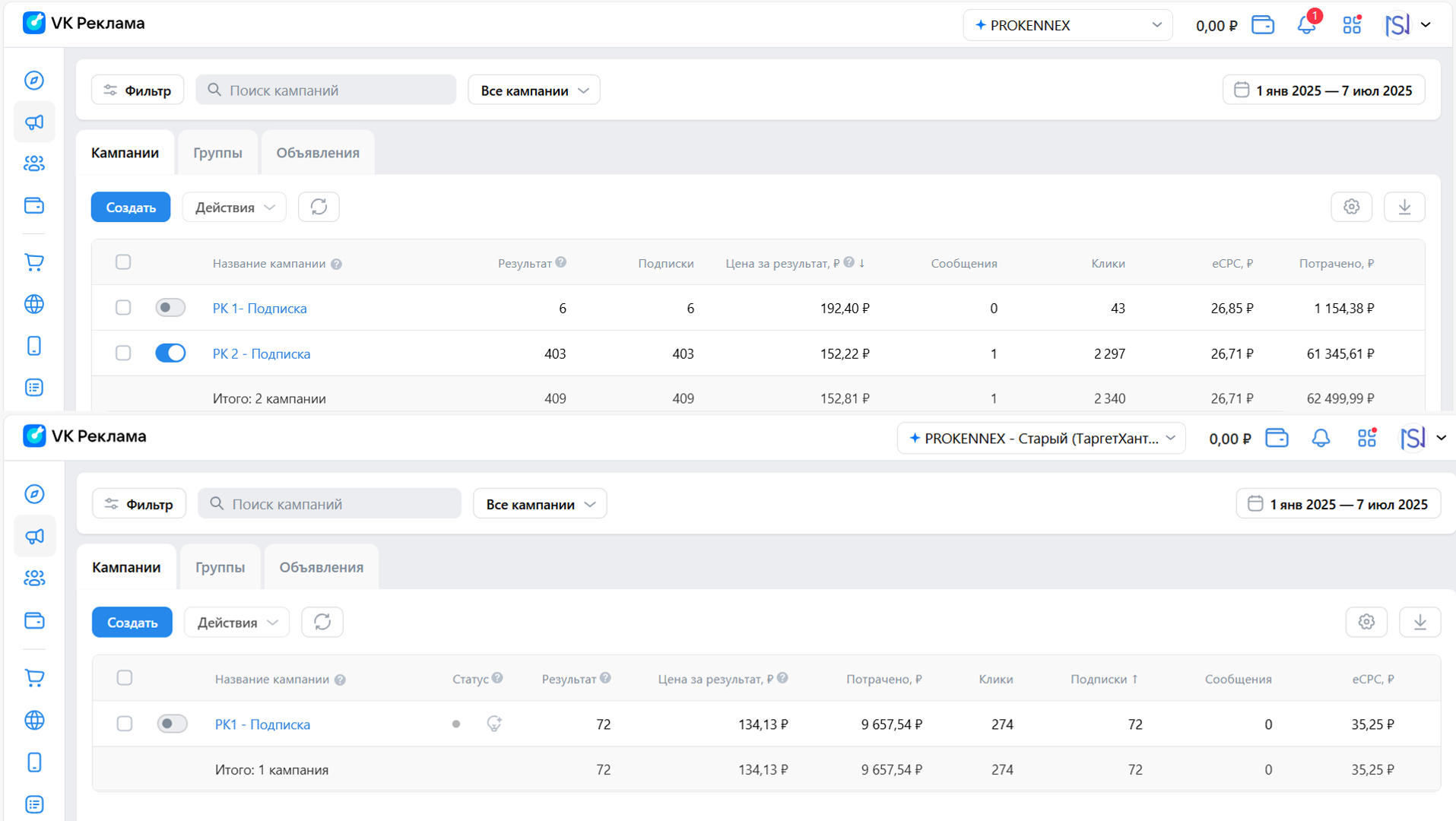Image resolution: width=1456 pixels, height=821 pixels.
Task: Turn off the РК 2 - Подписка toggle
Action: (170, 353)
